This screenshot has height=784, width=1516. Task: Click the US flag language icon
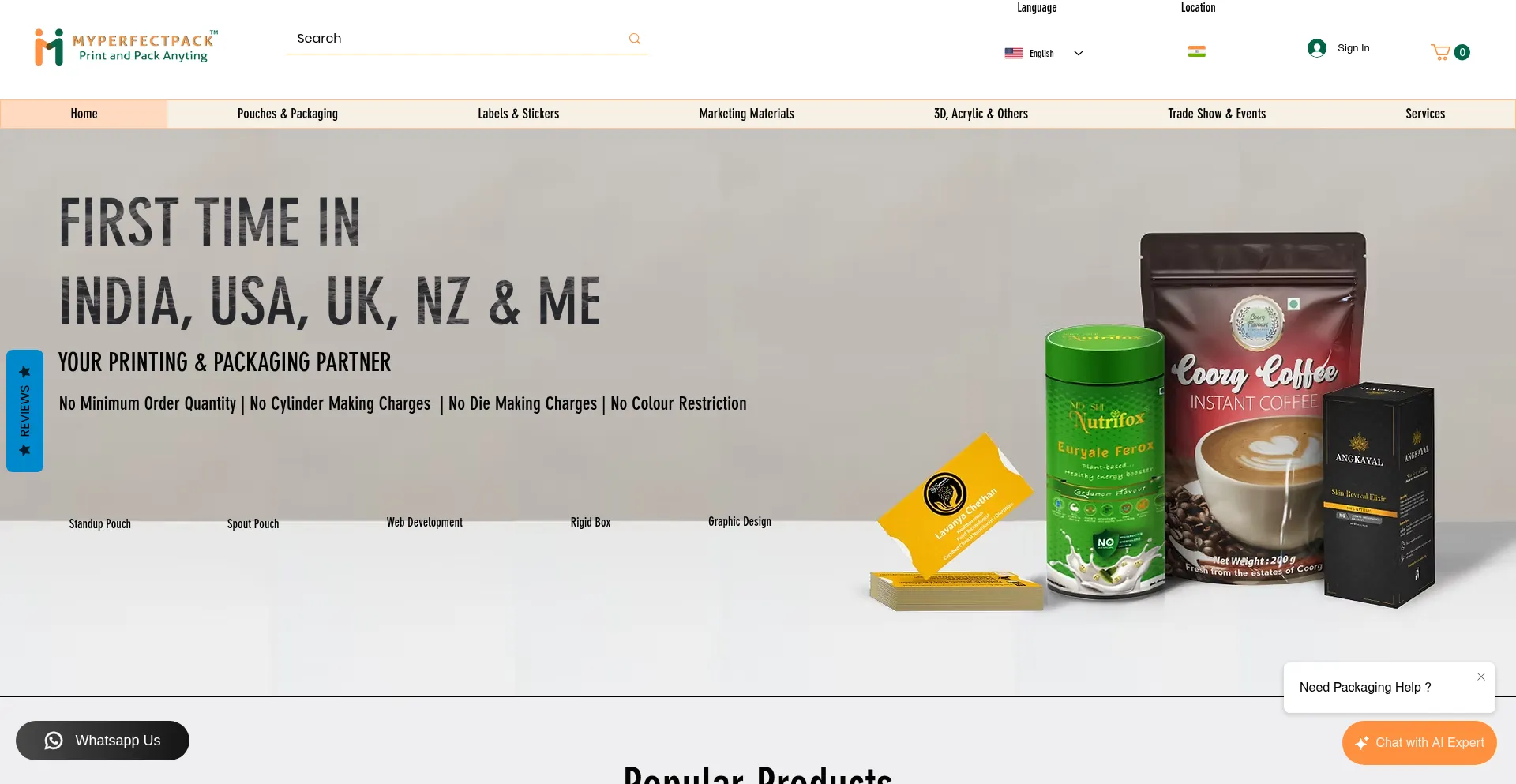point(1014,53)
